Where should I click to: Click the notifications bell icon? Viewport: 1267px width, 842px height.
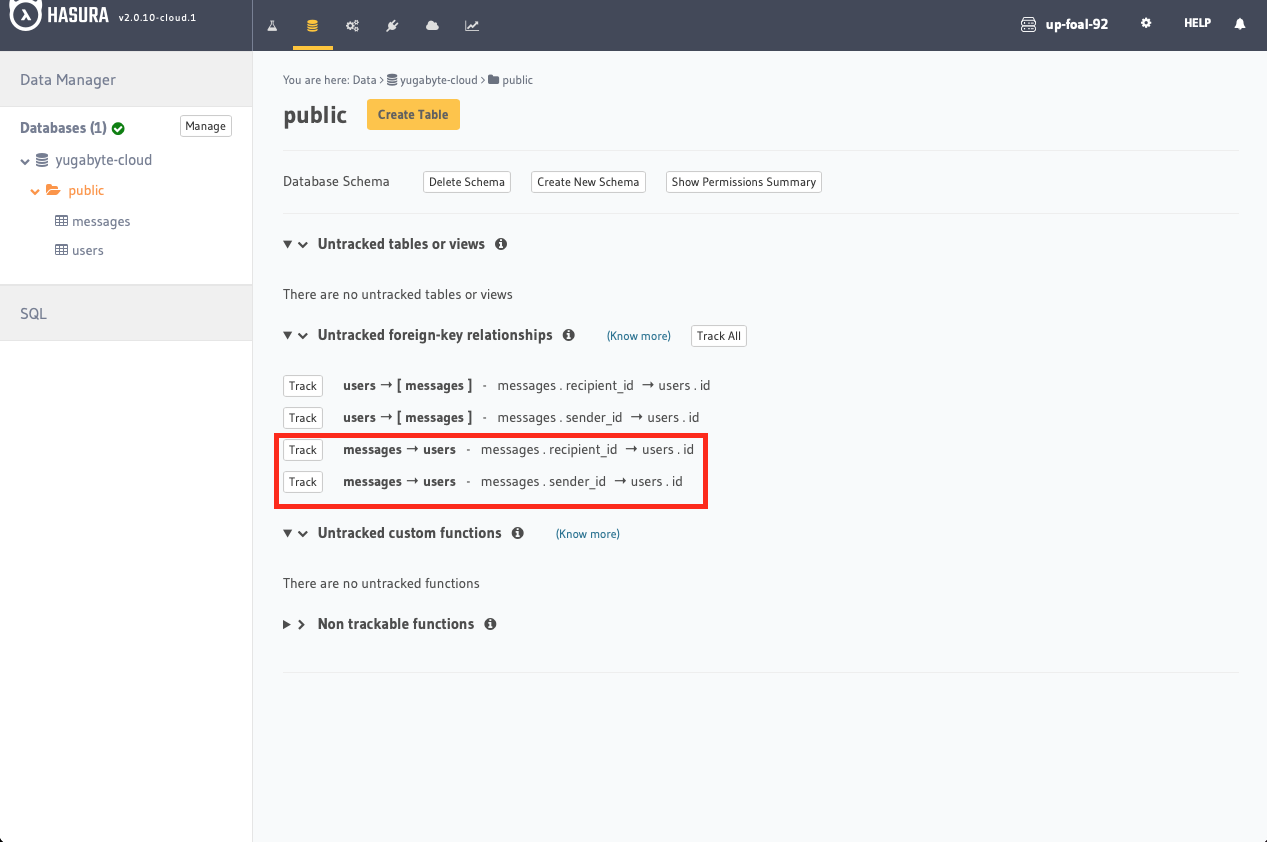pyautogui.click(x=1240, y=23)
